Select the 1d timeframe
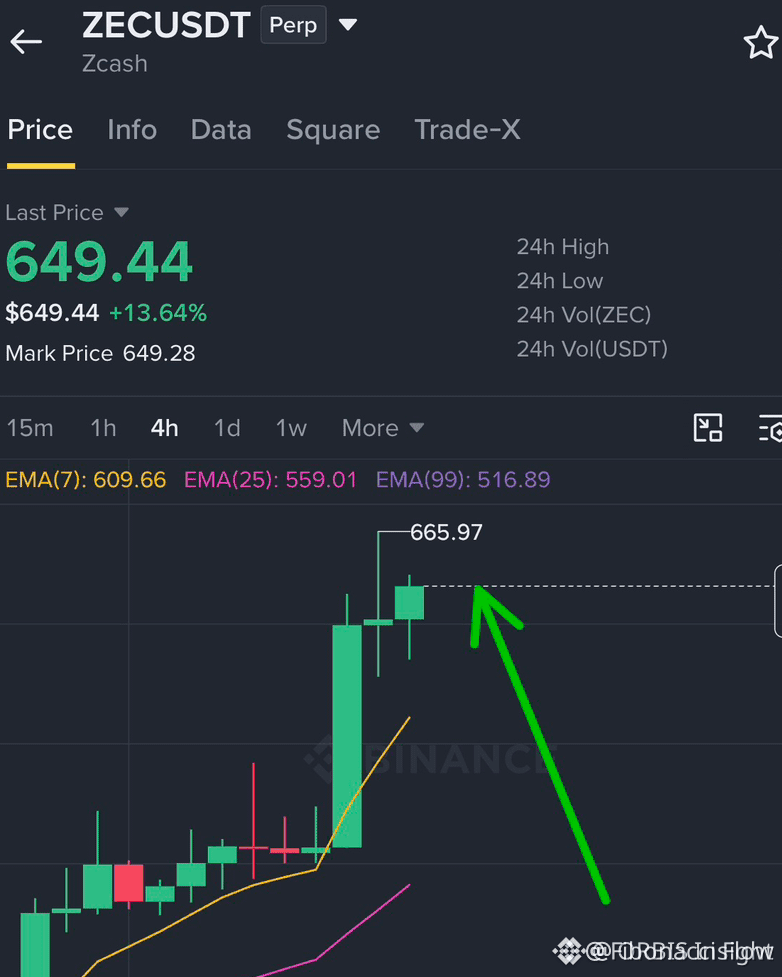 click(x=227, y=428)
